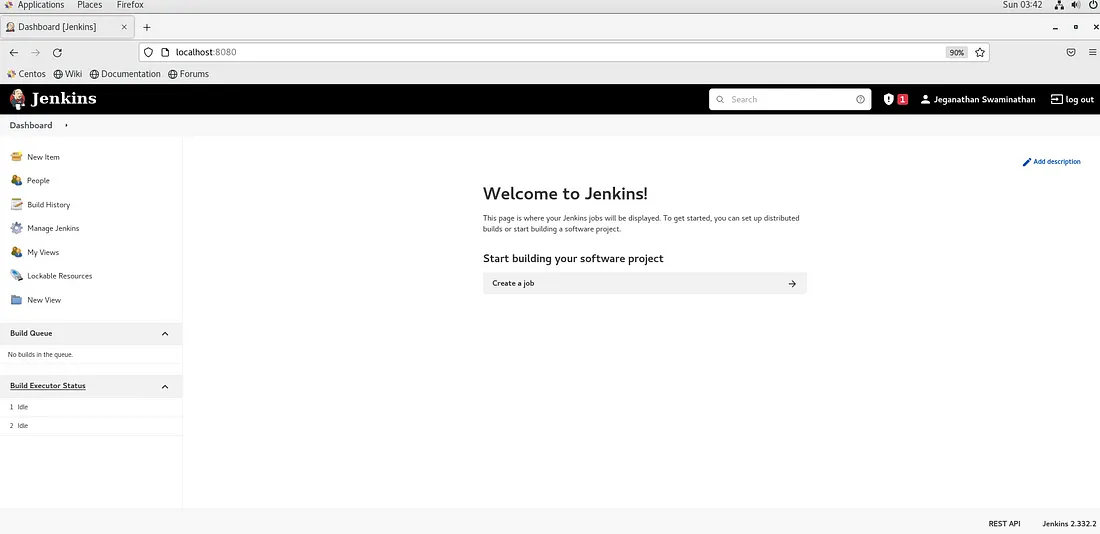1100x534 pixels.
Task: Click the New View folder icon
Action: 17,300
